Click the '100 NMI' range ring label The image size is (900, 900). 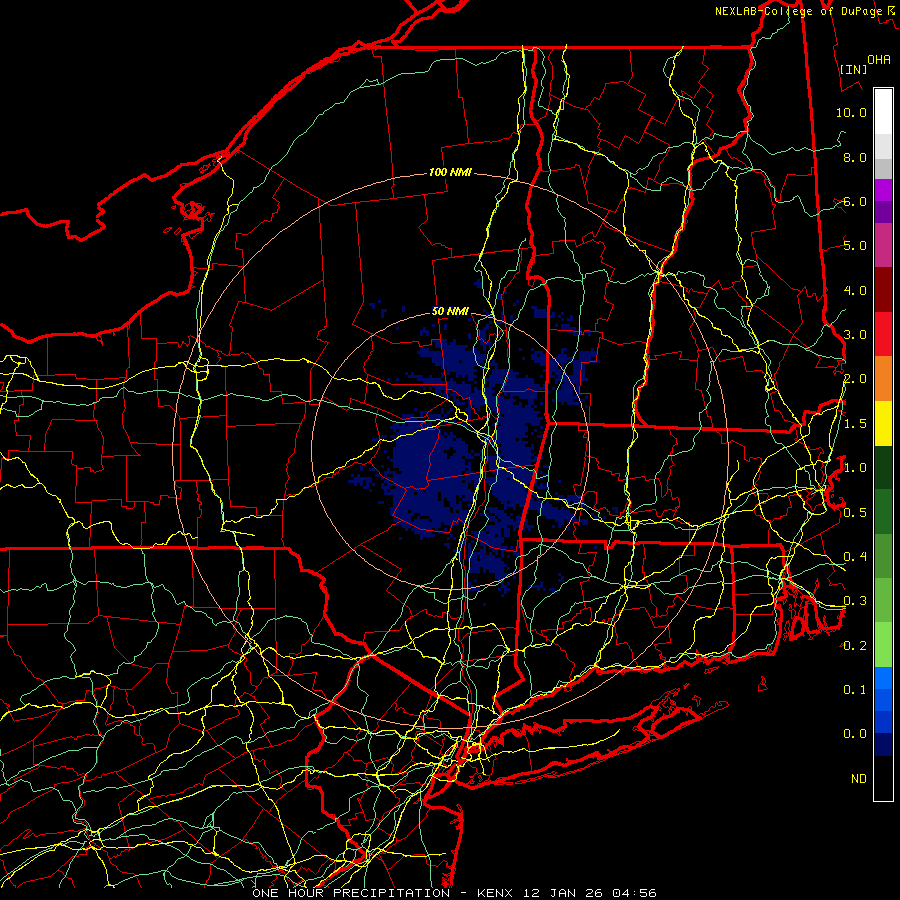[x=450, y=172]
